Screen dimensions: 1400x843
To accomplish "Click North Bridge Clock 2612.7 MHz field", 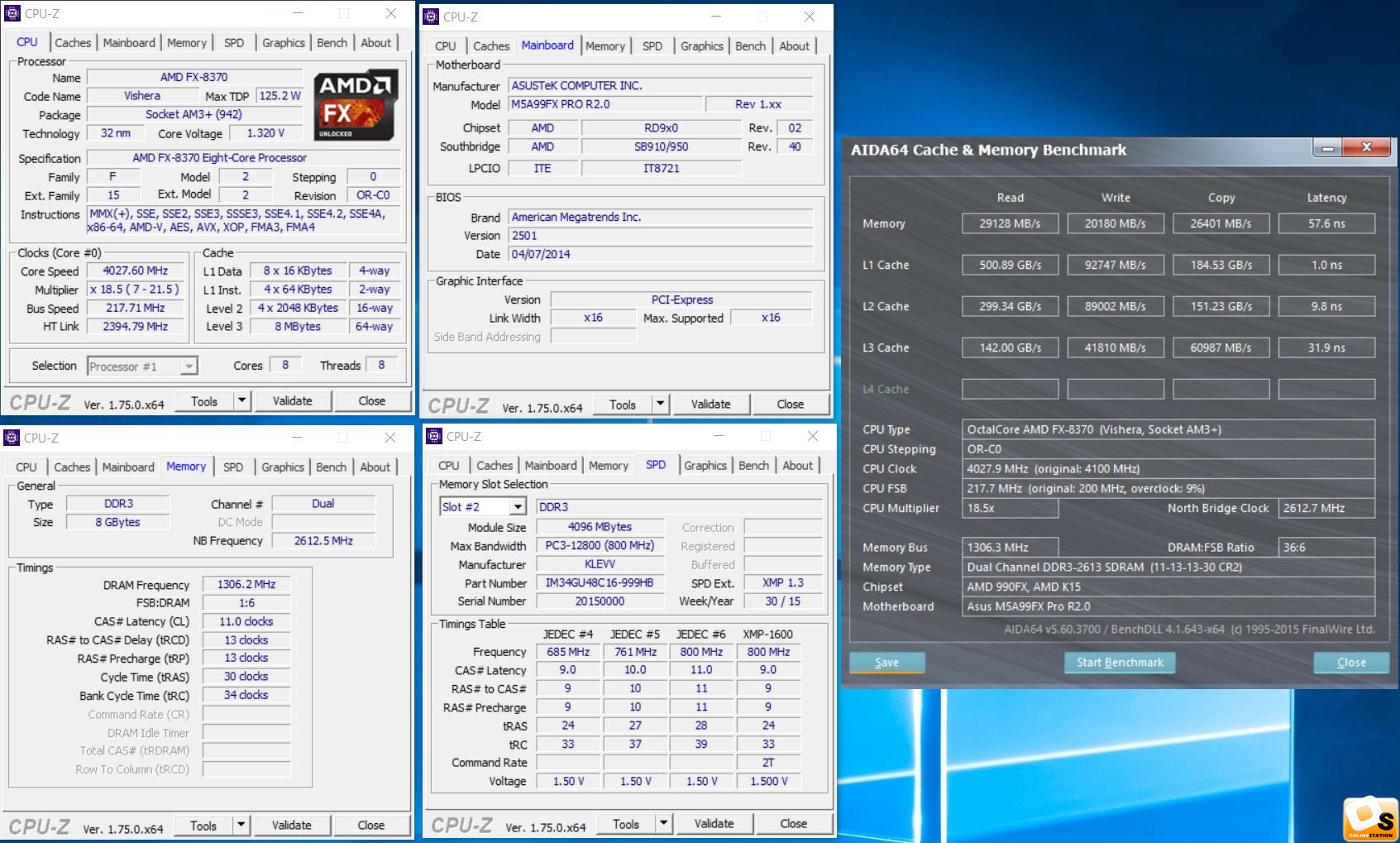I will [1326, 508].
